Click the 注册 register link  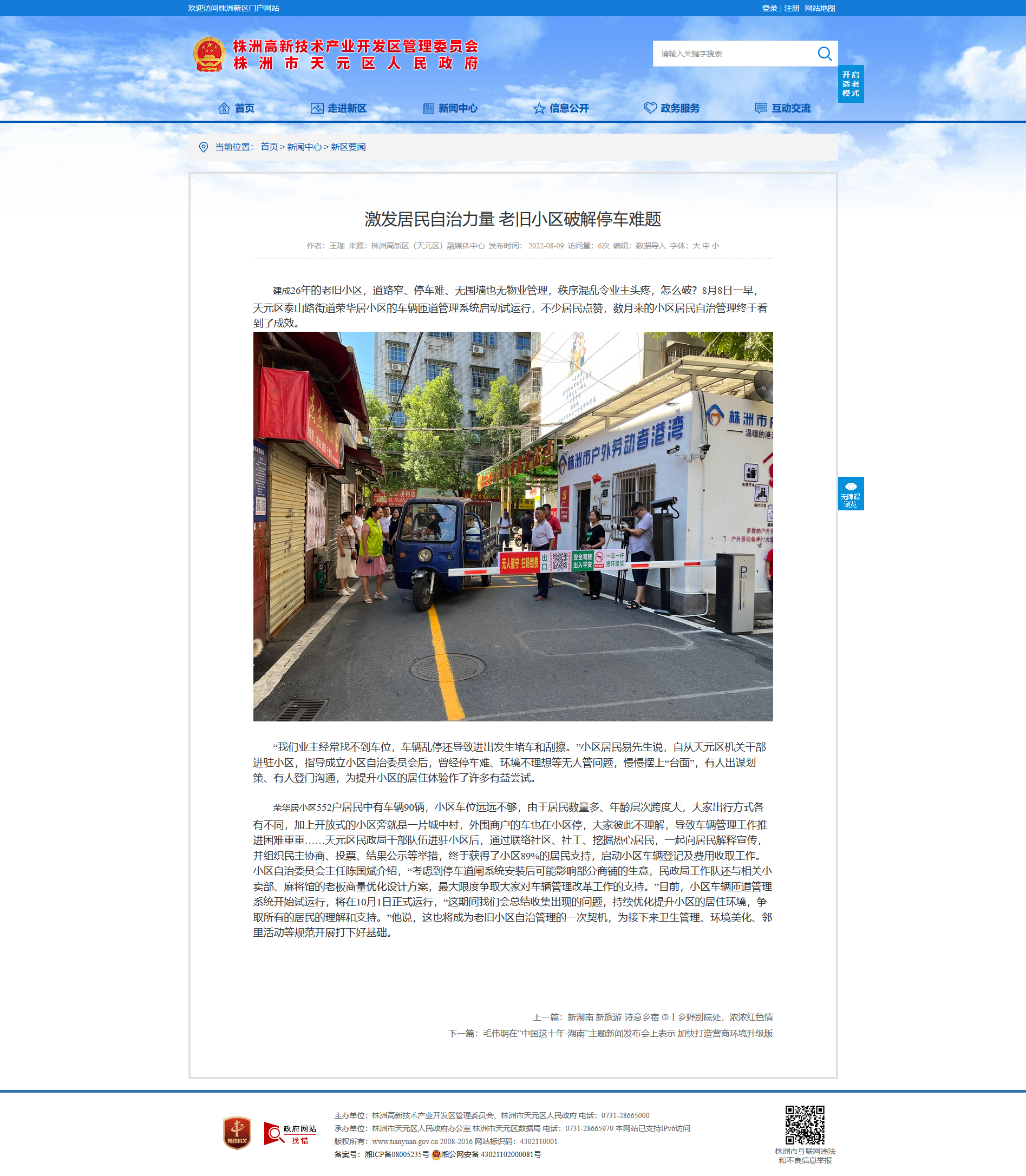coord(791,8)
